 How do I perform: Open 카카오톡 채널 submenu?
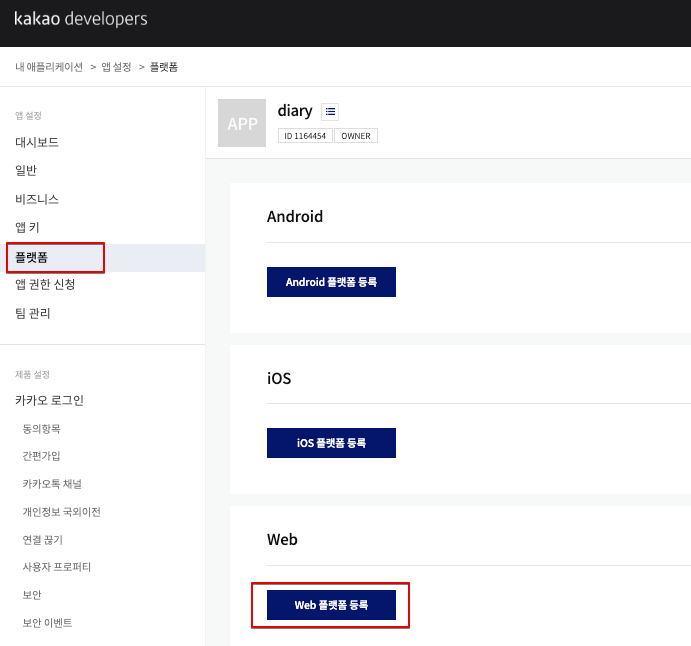pos(52,484)
